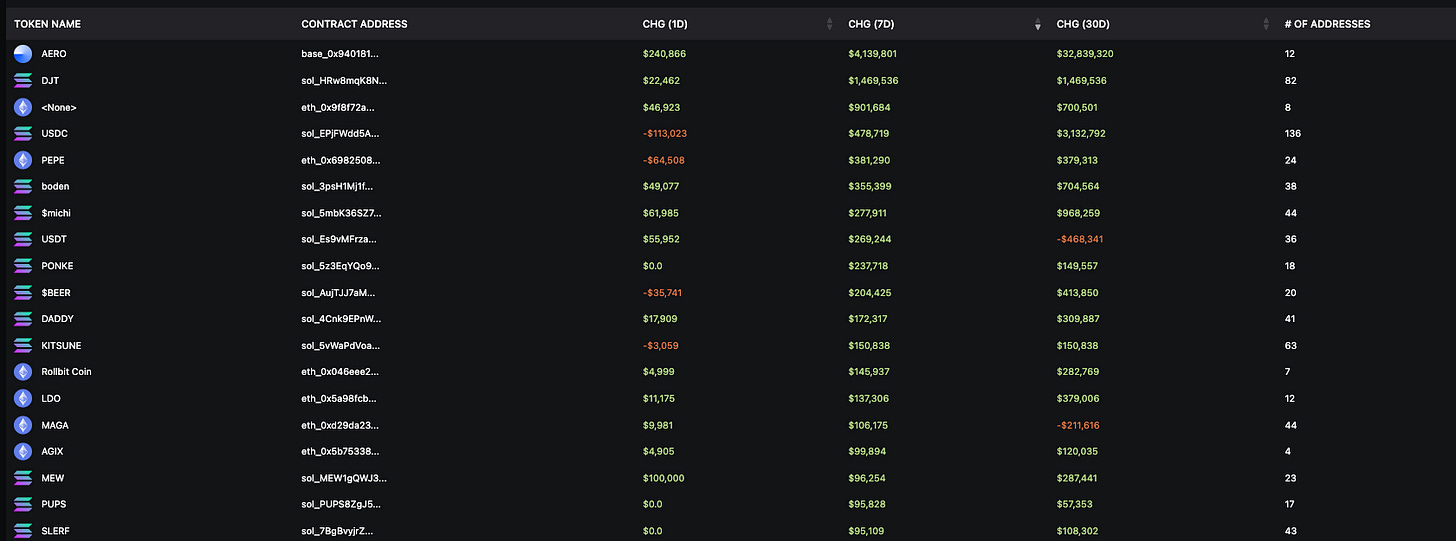Click the DJT token Solana icon
The width and height of the screenshot is (1456, 541).
tap(23, 80)
